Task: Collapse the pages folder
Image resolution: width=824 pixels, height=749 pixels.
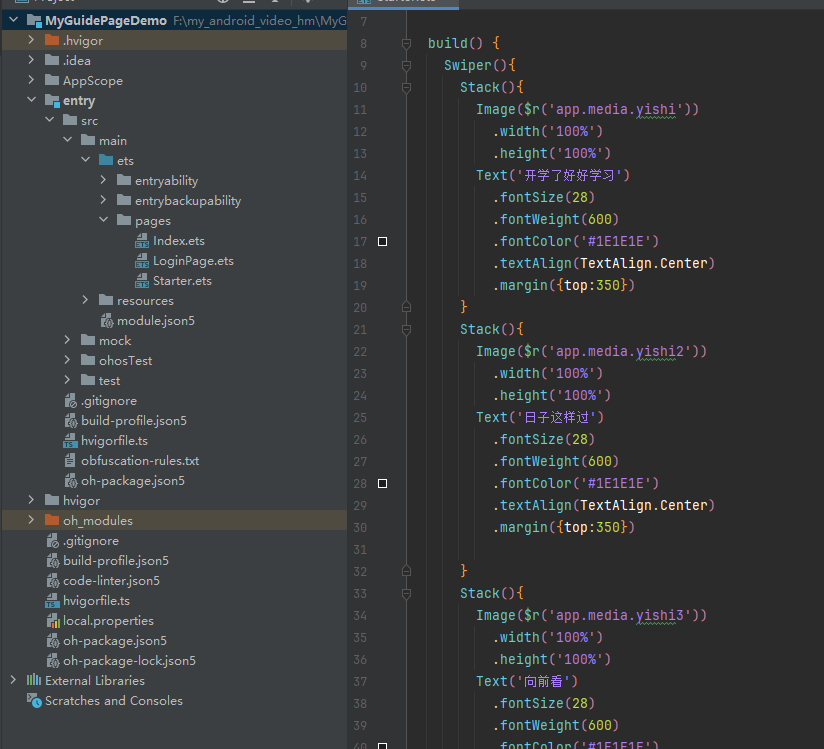Action: [104, 220]
